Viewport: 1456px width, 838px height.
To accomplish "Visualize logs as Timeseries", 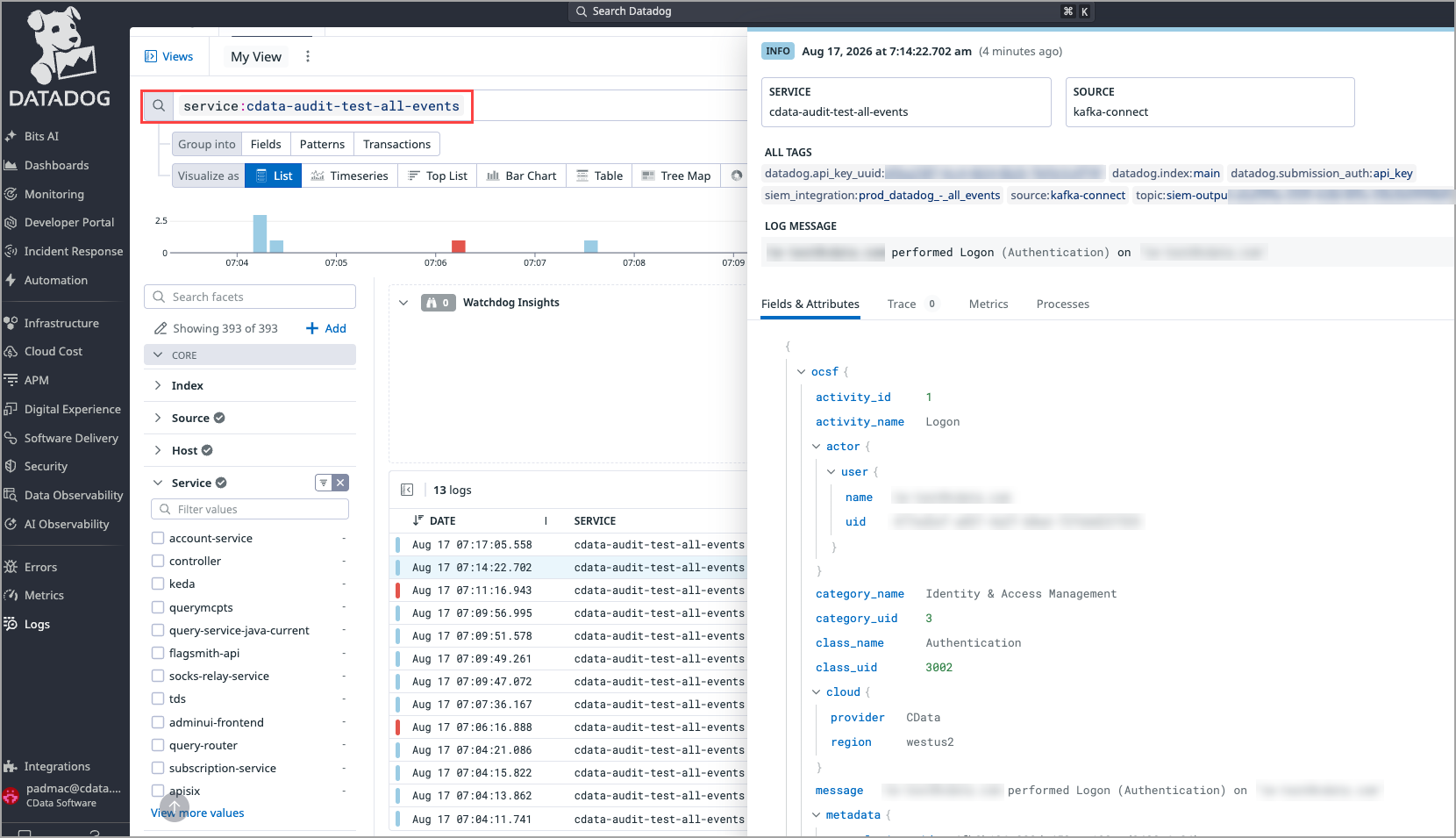I will (x=349, y=175).
